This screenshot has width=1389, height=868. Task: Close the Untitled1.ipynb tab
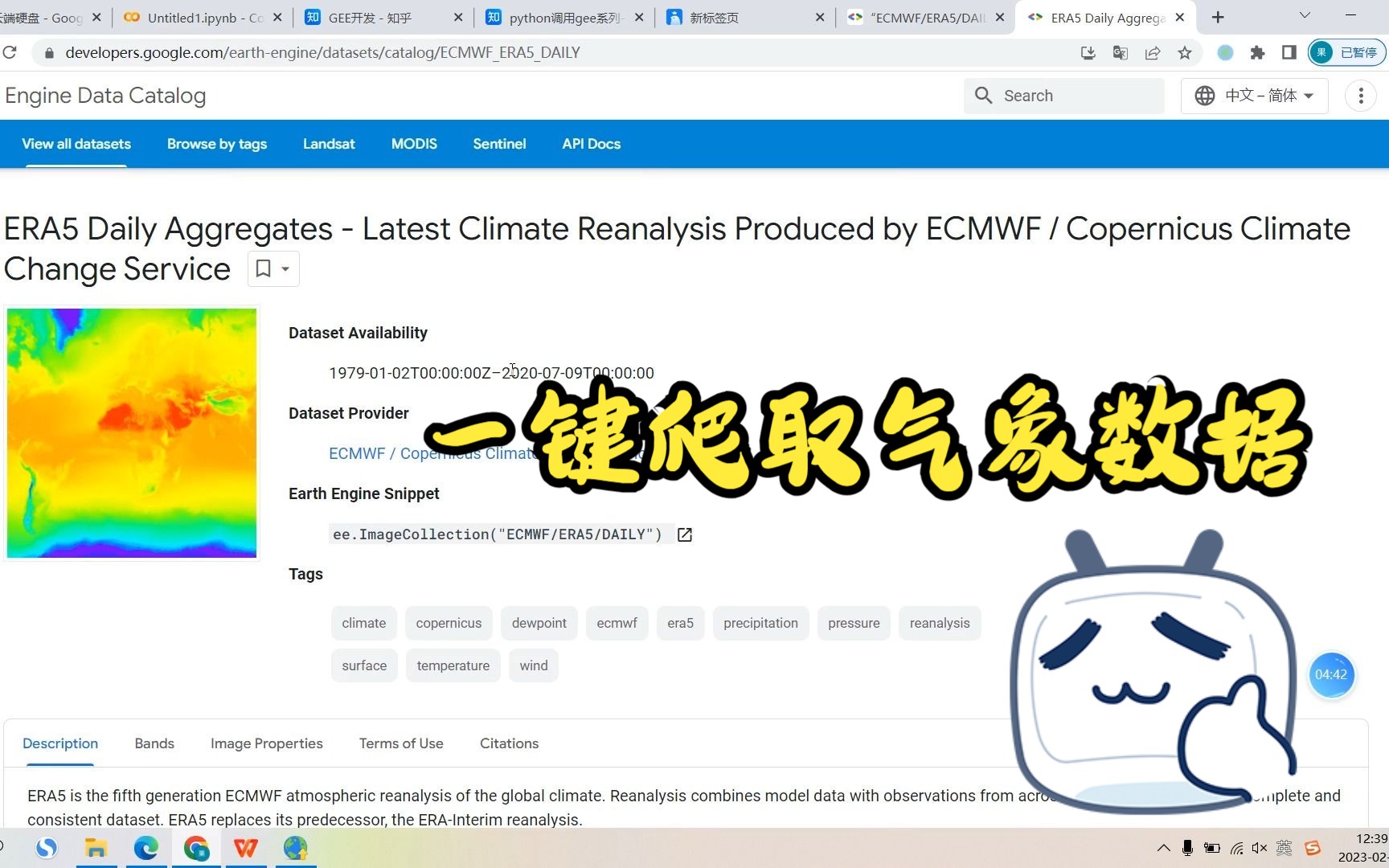click(x=277, y=17)
